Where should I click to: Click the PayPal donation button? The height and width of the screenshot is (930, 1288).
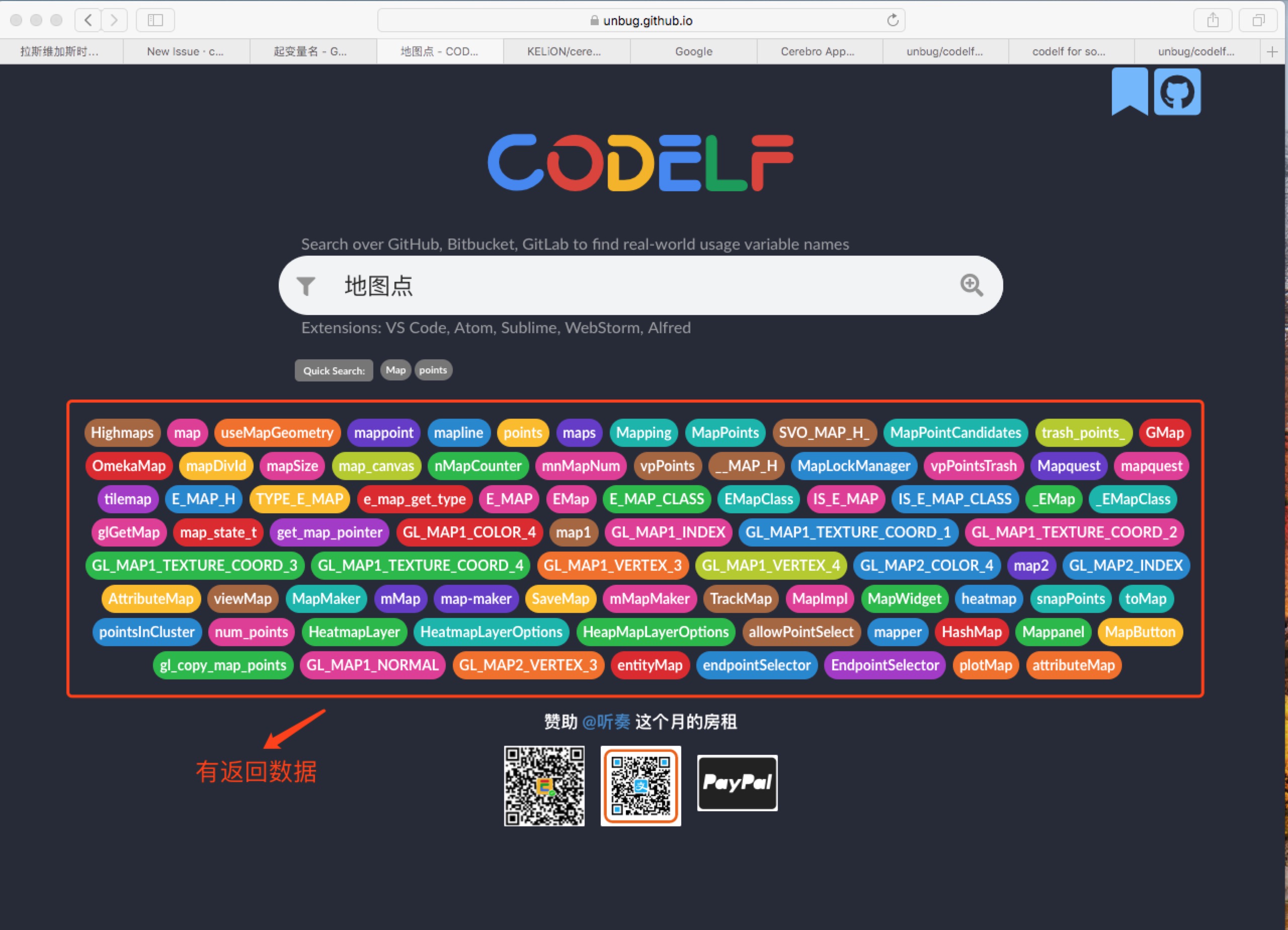(737, 782)
